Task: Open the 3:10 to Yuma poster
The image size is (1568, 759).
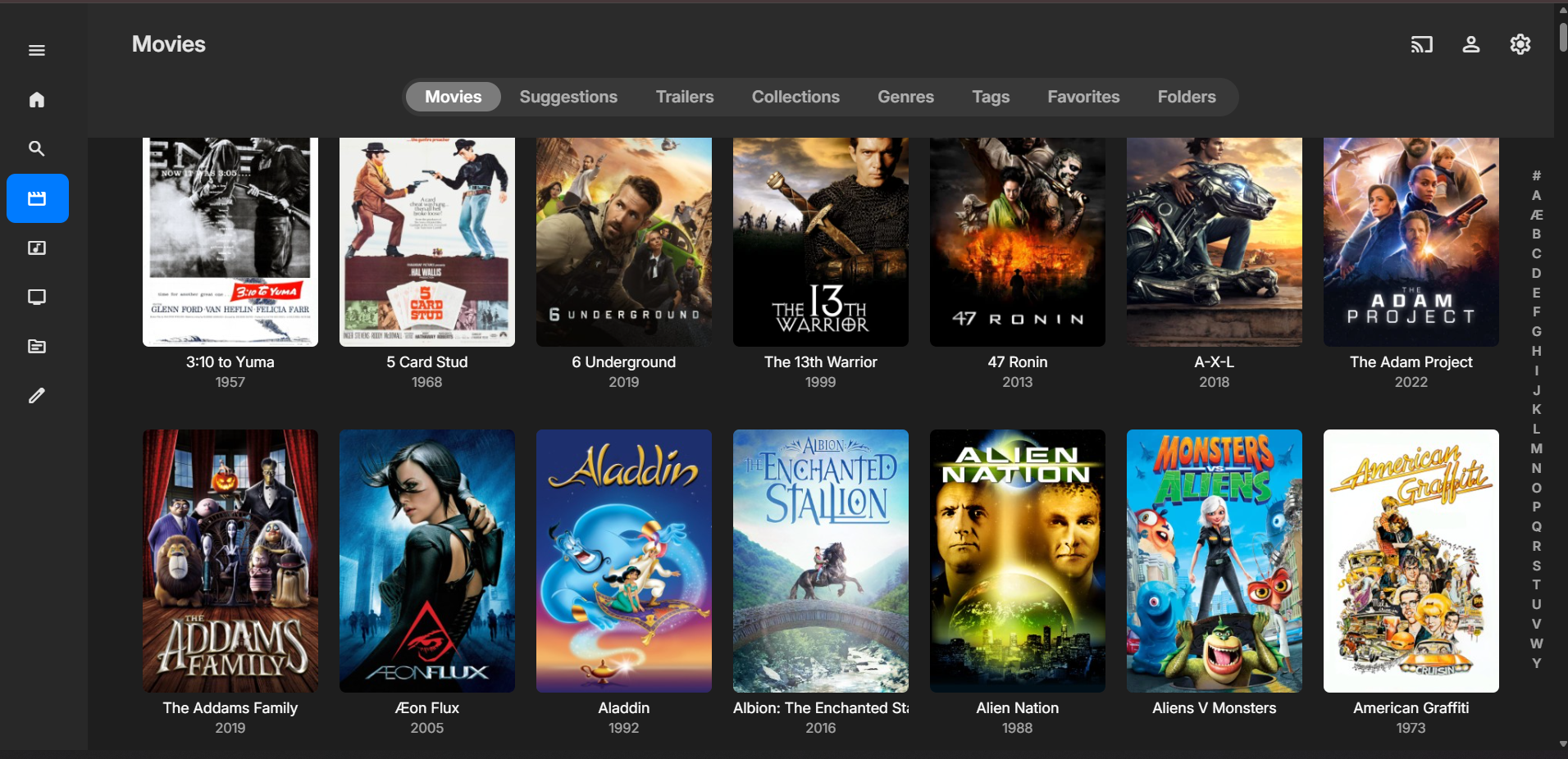Action: (230, 242)
